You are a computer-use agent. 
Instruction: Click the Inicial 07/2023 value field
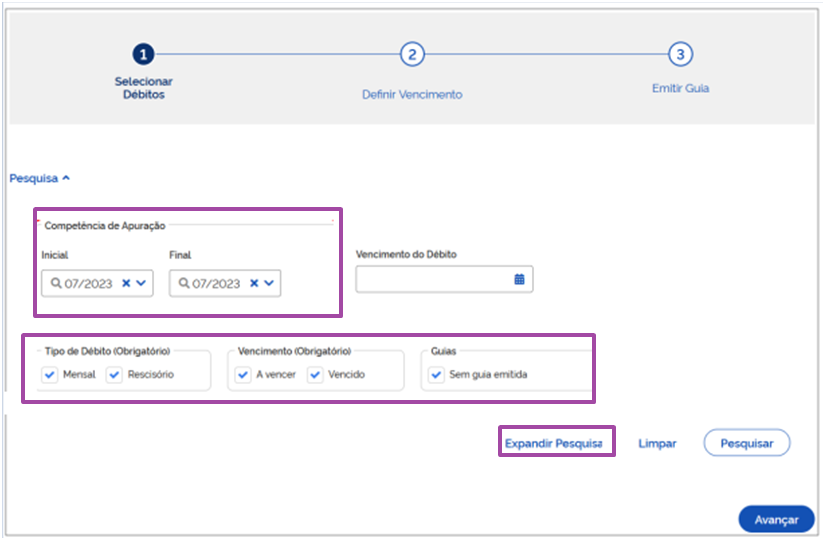pyautogui.click(x=98, y=283)
